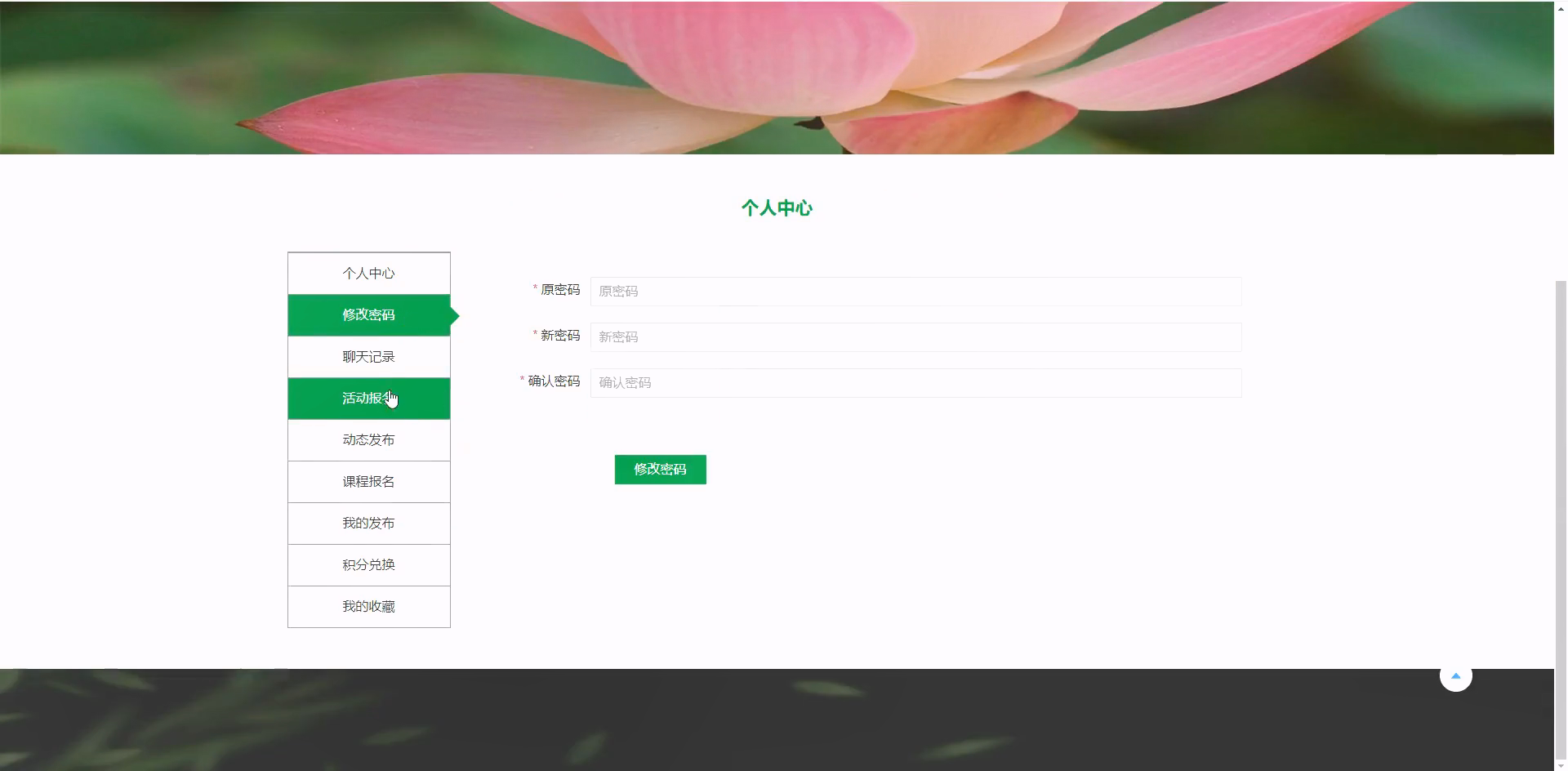The height and width of the screenshot is (771, 1568).
Task: Go to 积分兑换 in the sidebar
Action: click(x=368, y=565)
